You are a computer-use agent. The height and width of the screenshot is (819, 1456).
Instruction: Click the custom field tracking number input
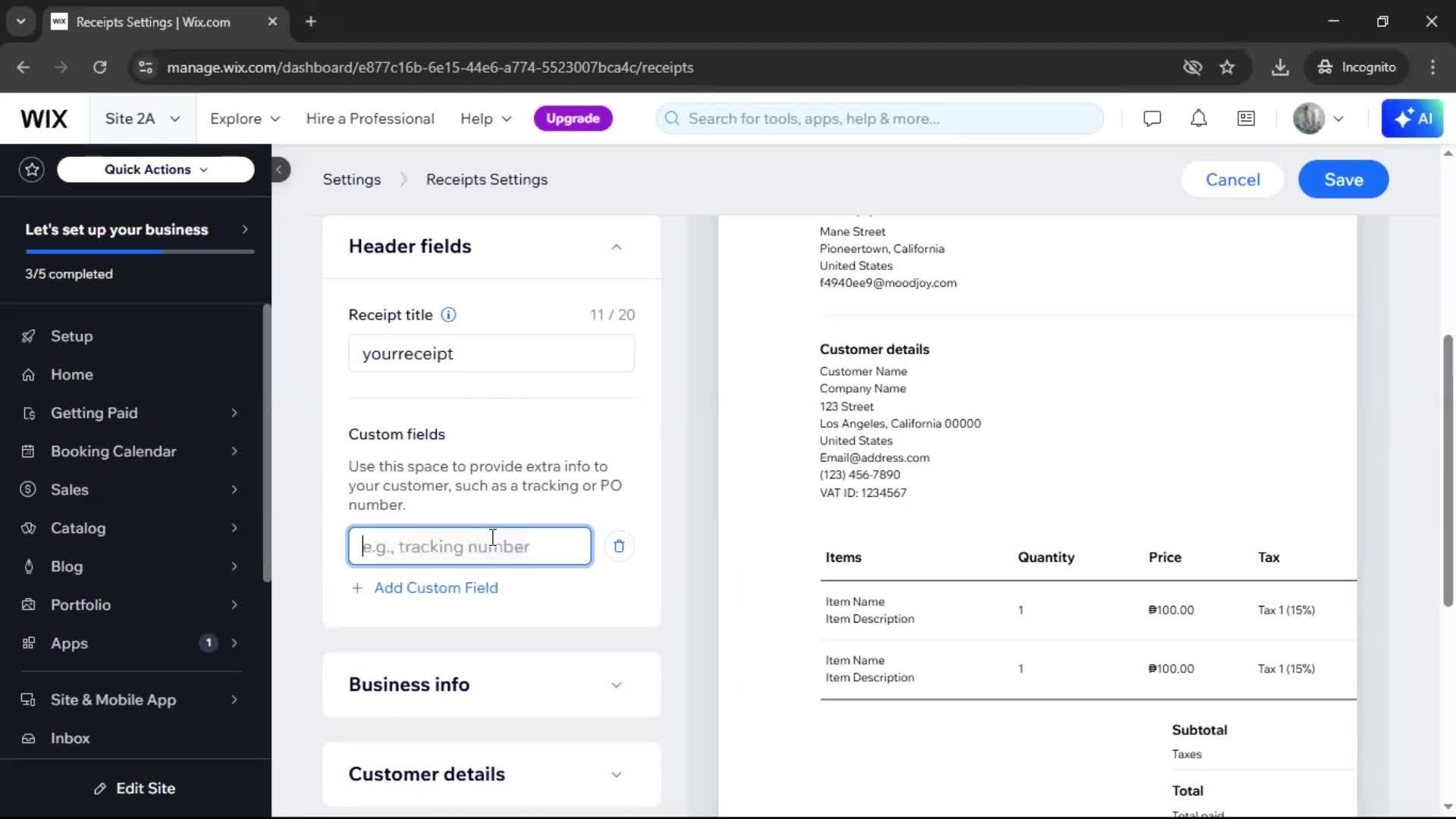tap(469, 546)
